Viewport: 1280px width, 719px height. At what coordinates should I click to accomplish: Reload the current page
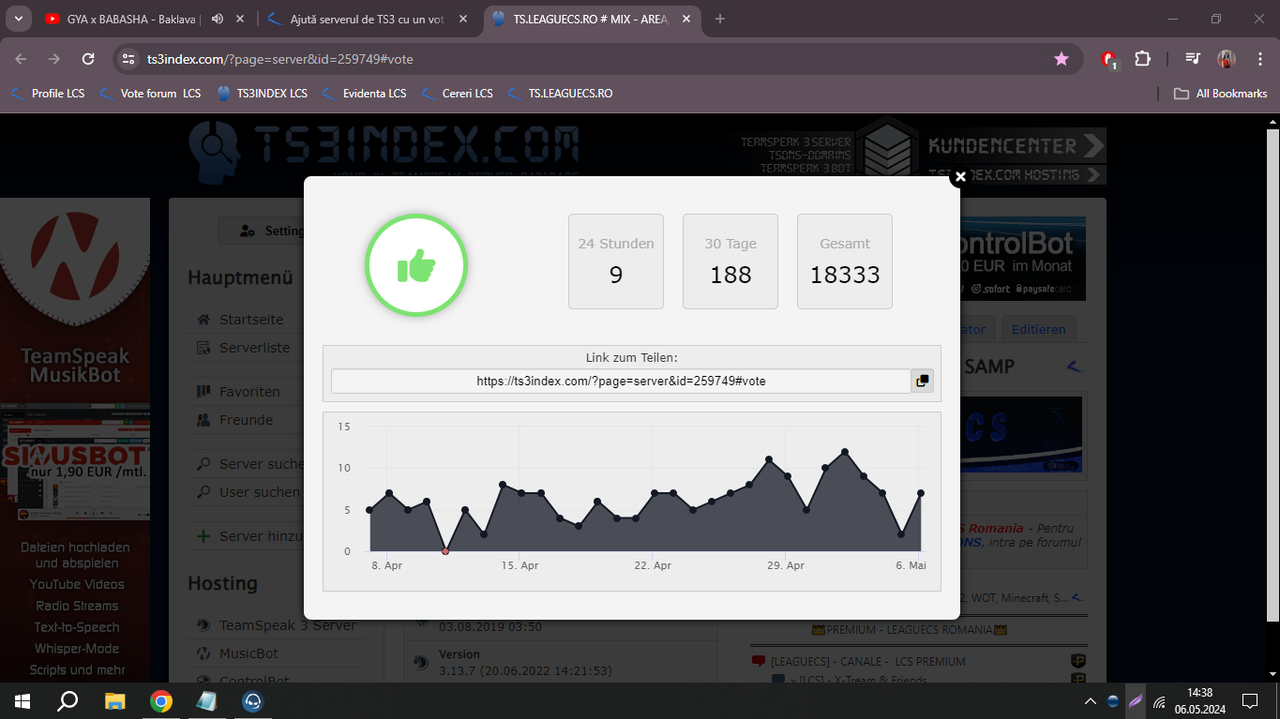(88, 59)
